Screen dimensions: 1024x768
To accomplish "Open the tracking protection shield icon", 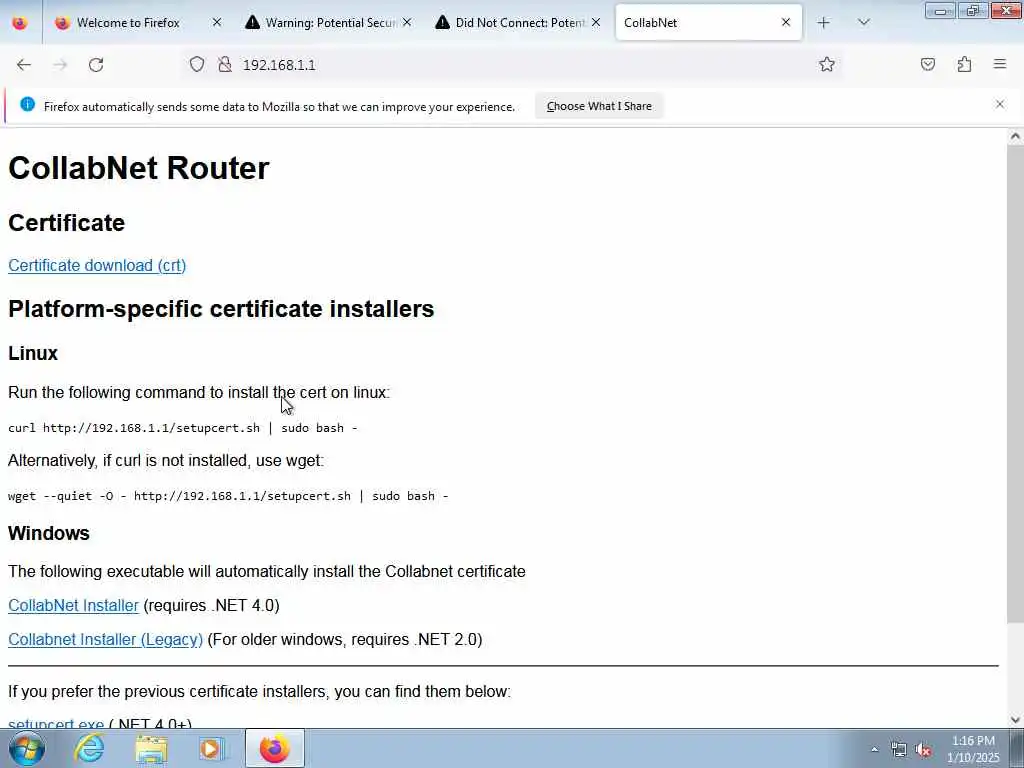I will coord(197,65).
